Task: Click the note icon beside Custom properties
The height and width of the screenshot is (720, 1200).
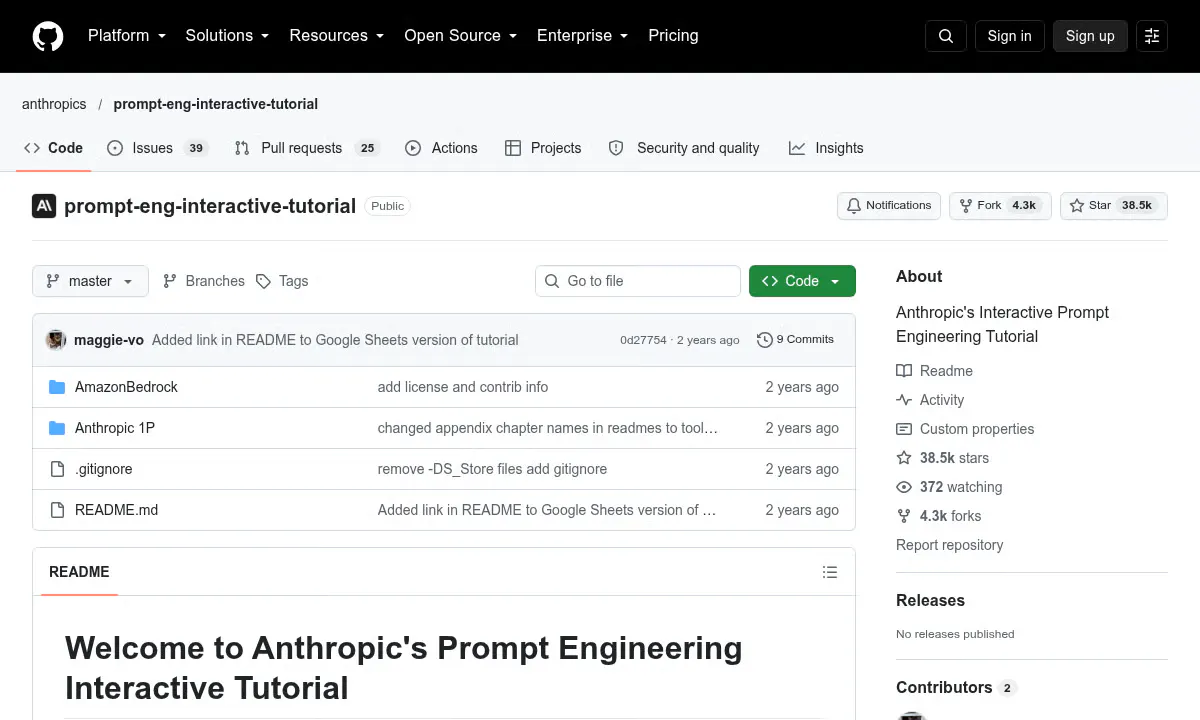Action: point(904,429)
